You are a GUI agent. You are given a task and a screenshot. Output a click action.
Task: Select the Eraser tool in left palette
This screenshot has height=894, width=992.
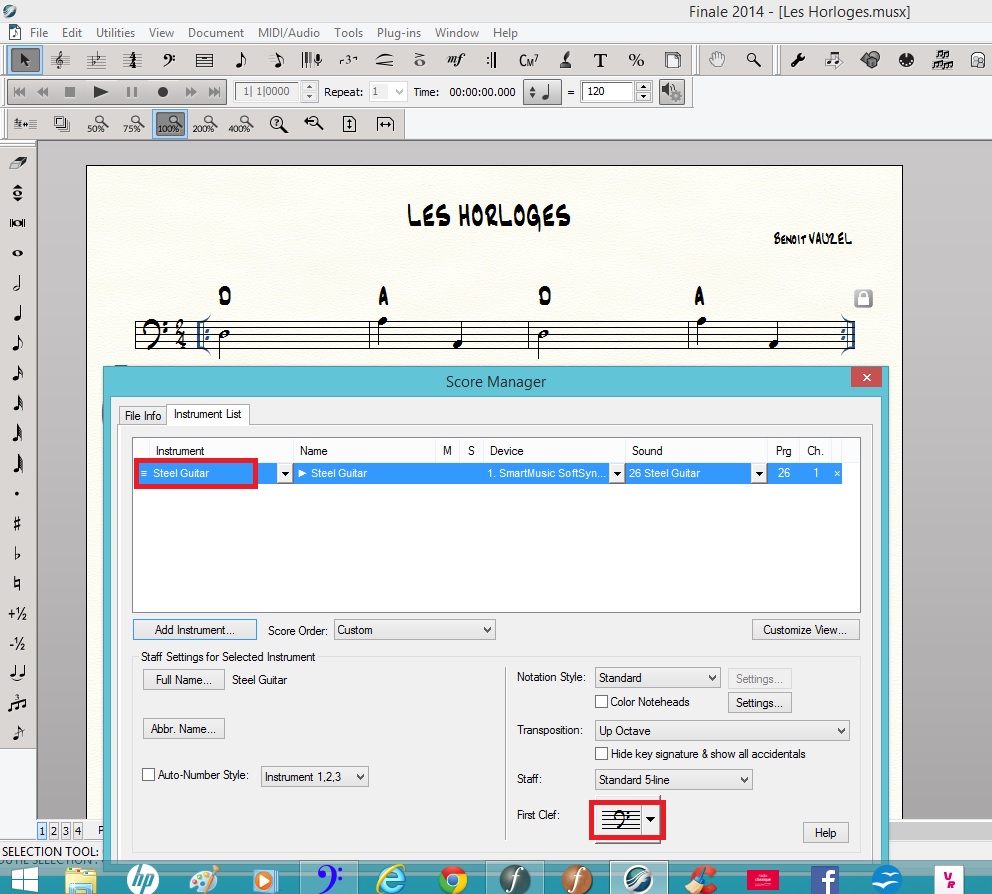17,163
